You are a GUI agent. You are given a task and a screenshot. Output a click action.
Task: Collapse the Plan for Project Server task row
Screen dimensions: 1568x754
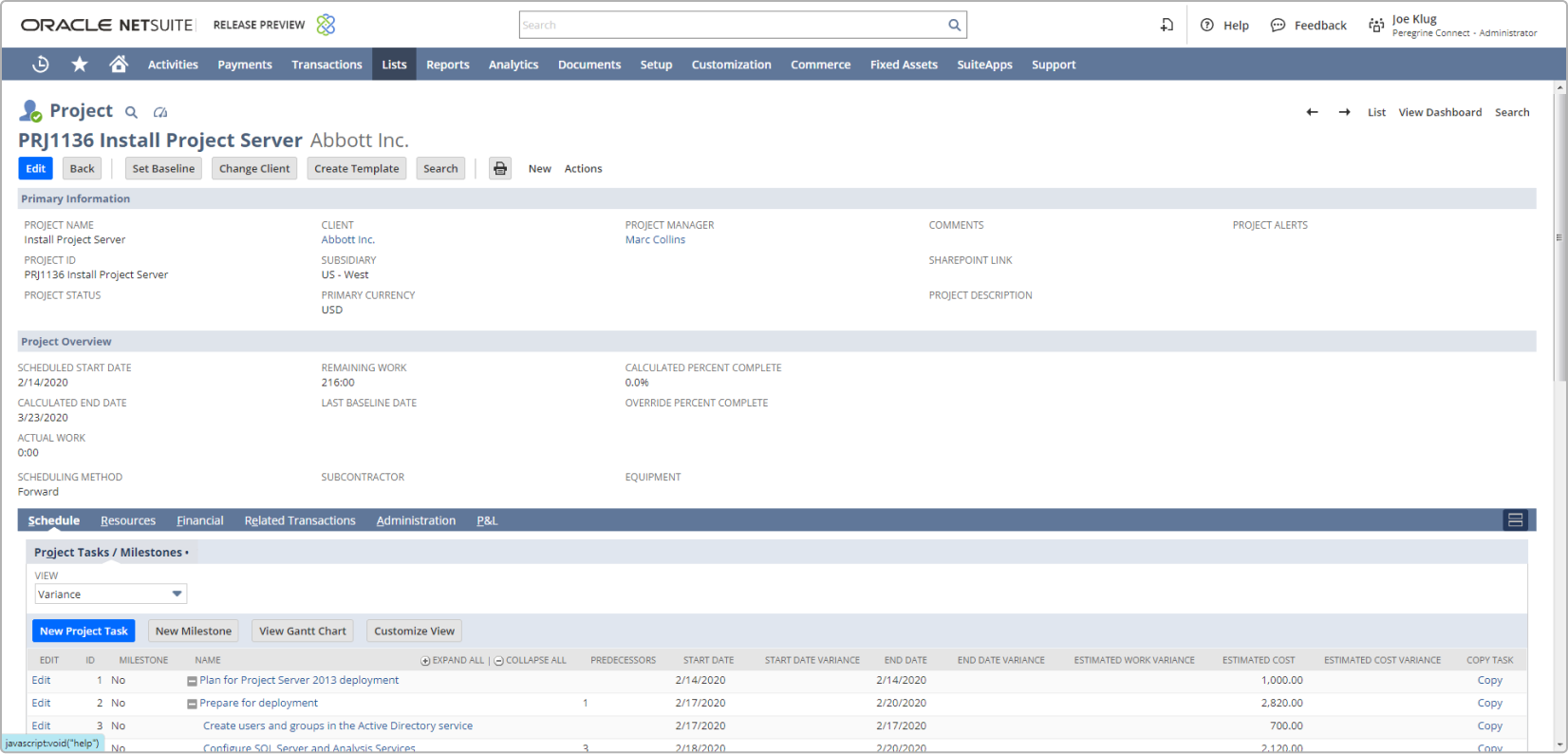click(x=192, y=681)
